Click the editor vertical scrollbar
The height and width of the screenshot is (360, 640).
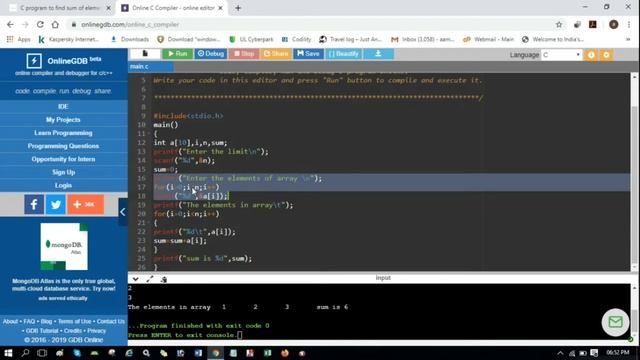click(634, 171)
